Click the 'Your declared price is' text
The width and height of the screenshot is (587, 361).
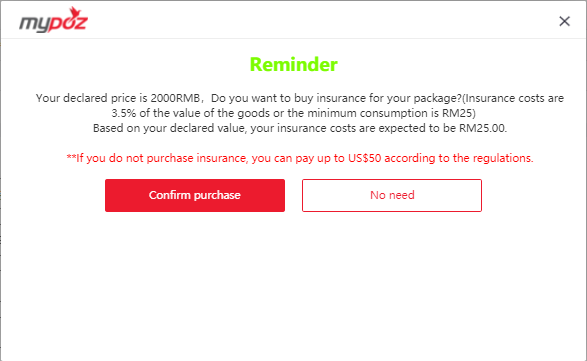92,98
